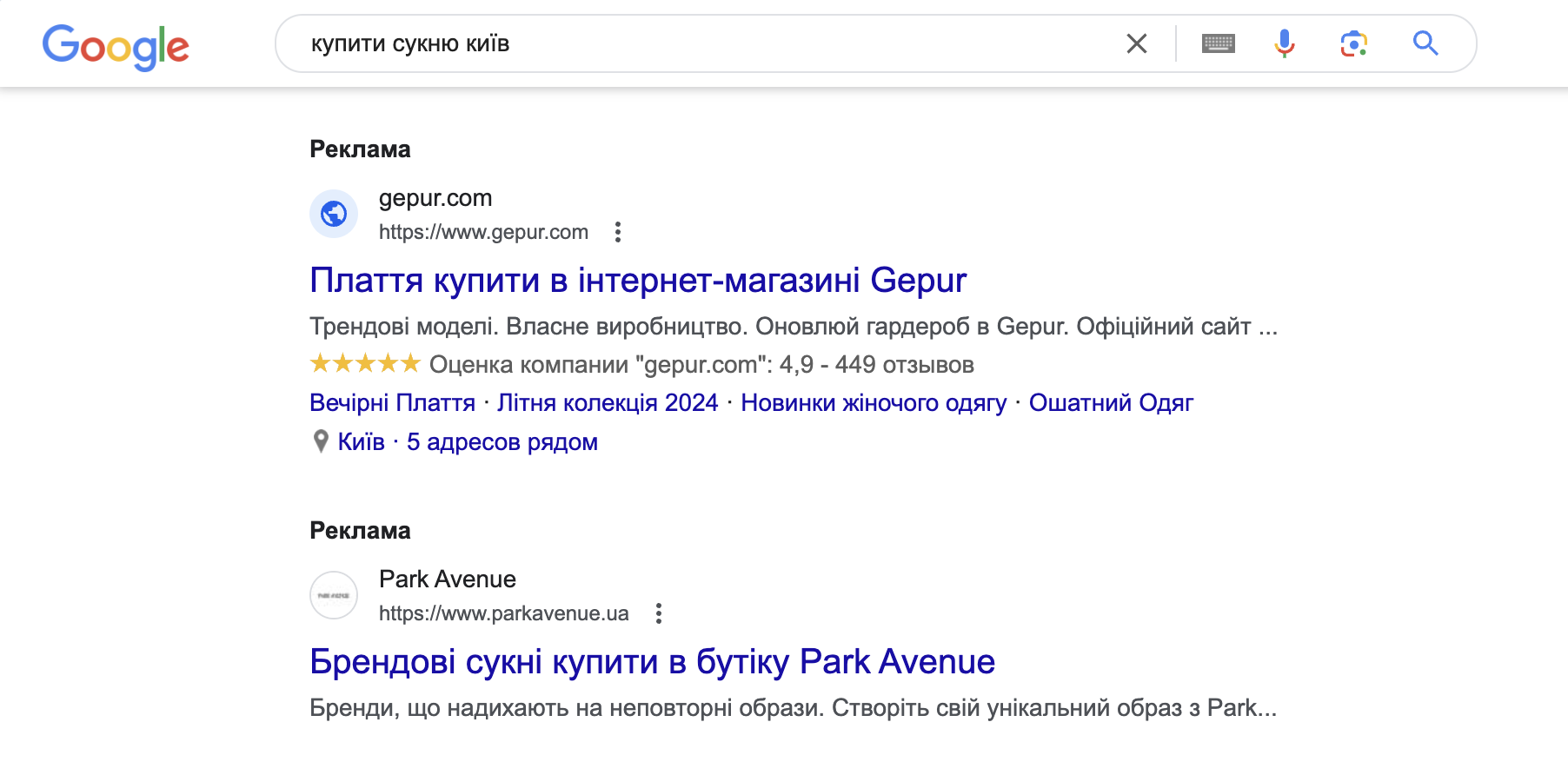
Task: Click the five-star rating for gepur.com
Action: (x=365, y=363)
